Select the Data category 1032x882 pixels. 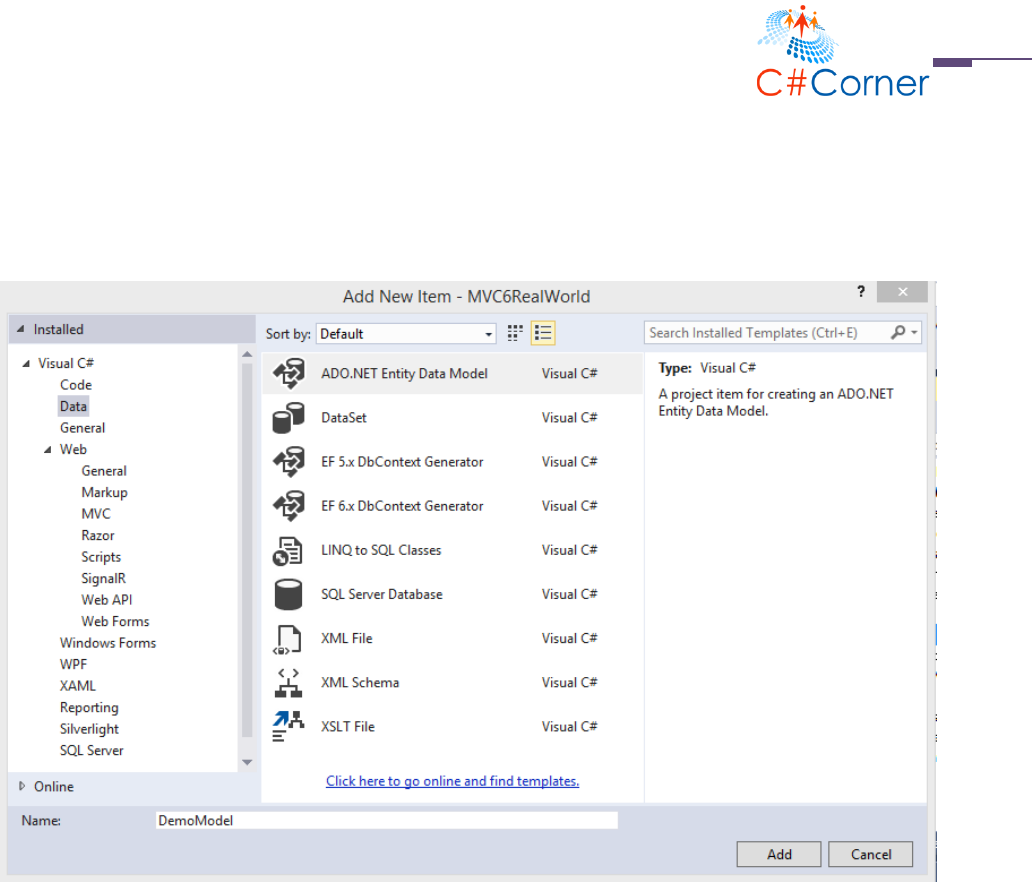pyautogui.click(x=73, y=406)
